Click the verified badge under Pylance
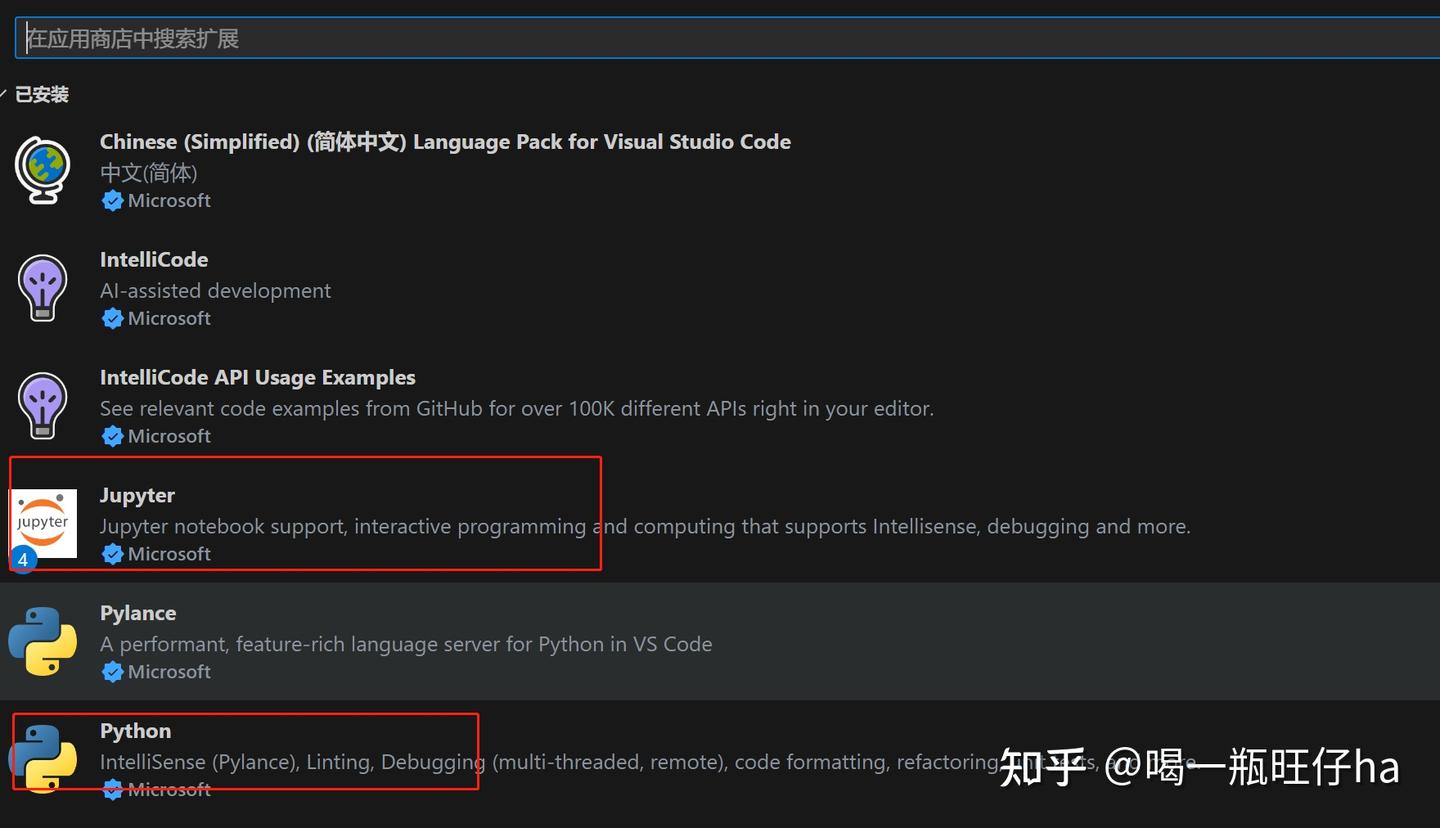 click(112, 671)
